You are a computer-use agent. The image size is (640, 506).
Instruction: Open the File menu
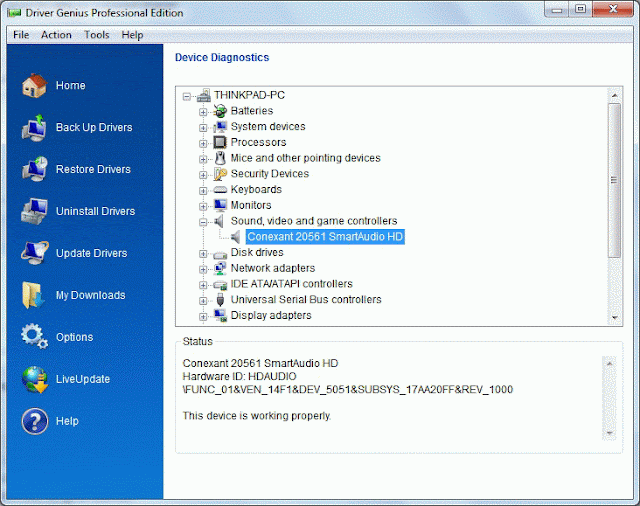point(21,35)
